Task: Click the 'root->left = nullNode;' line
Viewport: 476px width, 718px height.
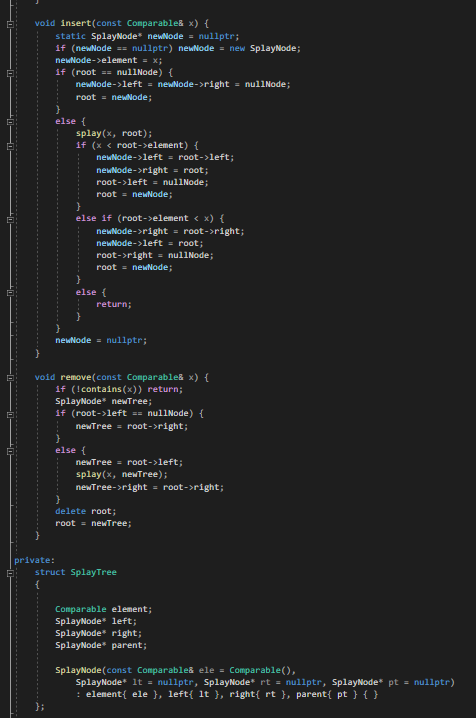Action: tap(152, 182)
